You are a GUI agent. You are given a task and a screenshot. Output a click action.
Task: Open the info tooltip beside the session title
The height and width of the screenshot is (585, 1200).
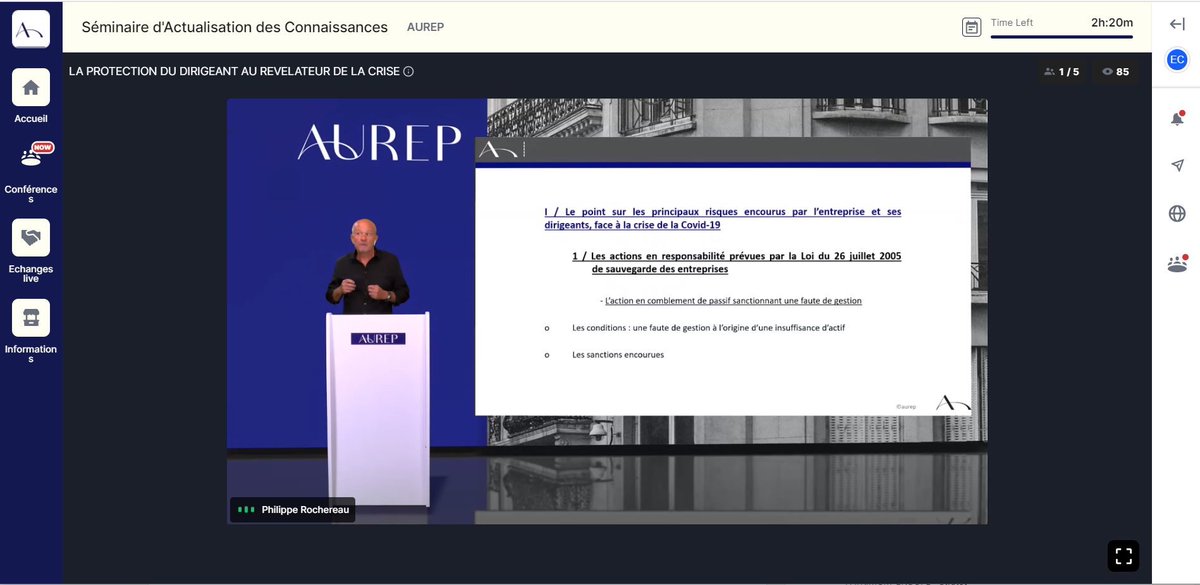click(409, 71)
